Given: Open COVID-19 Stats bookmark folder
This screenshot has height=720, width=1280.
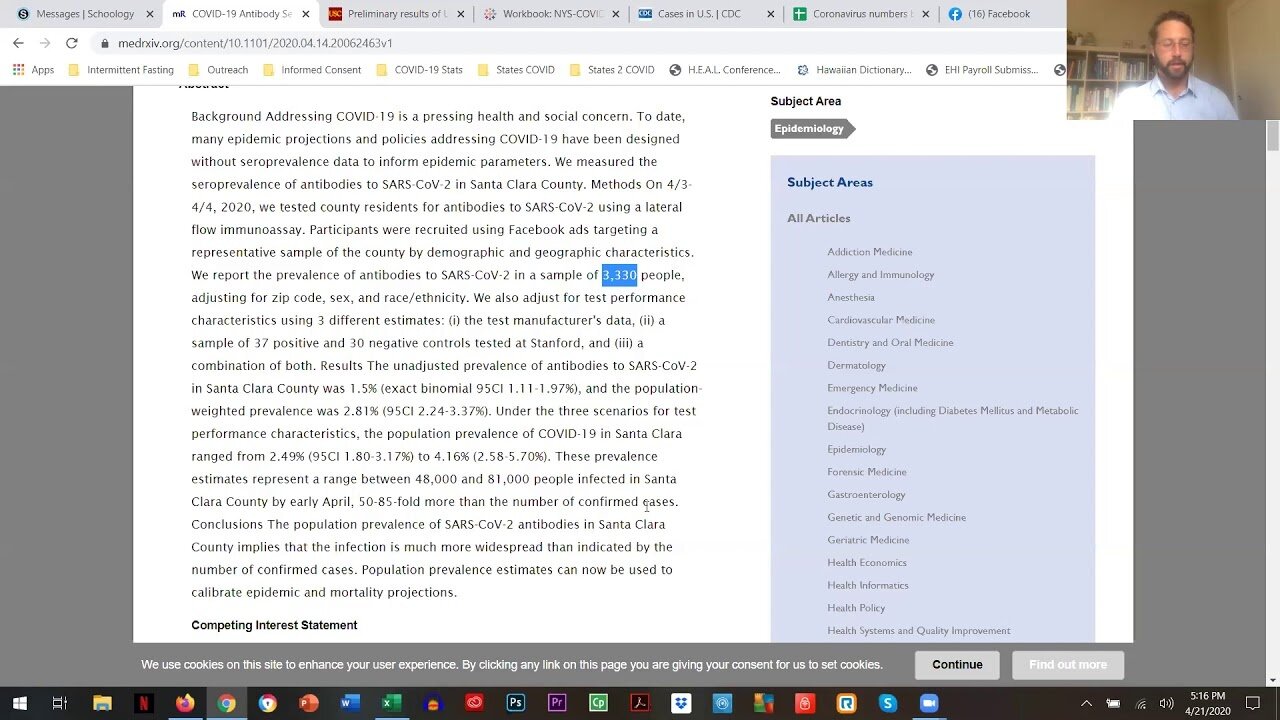Looking at the screenshot, I should (x=419, y=70).
